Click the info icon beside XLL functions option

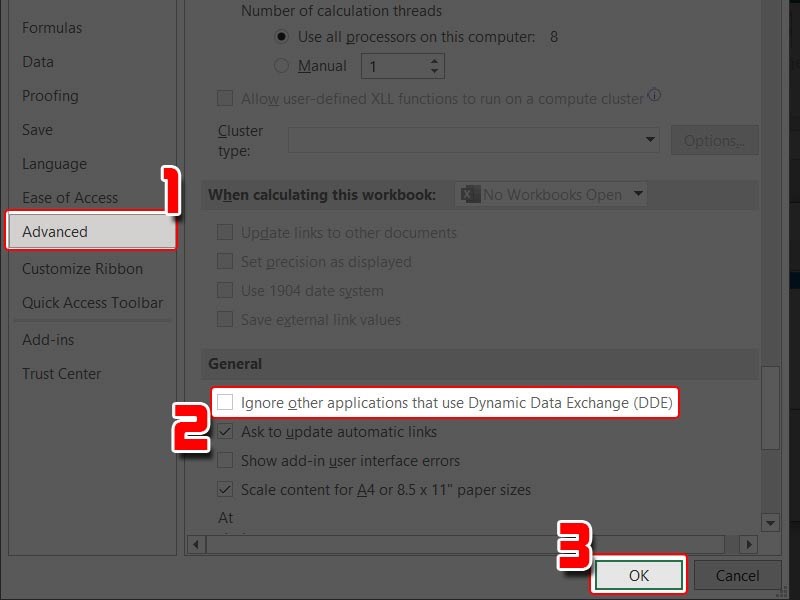point(655,95)
